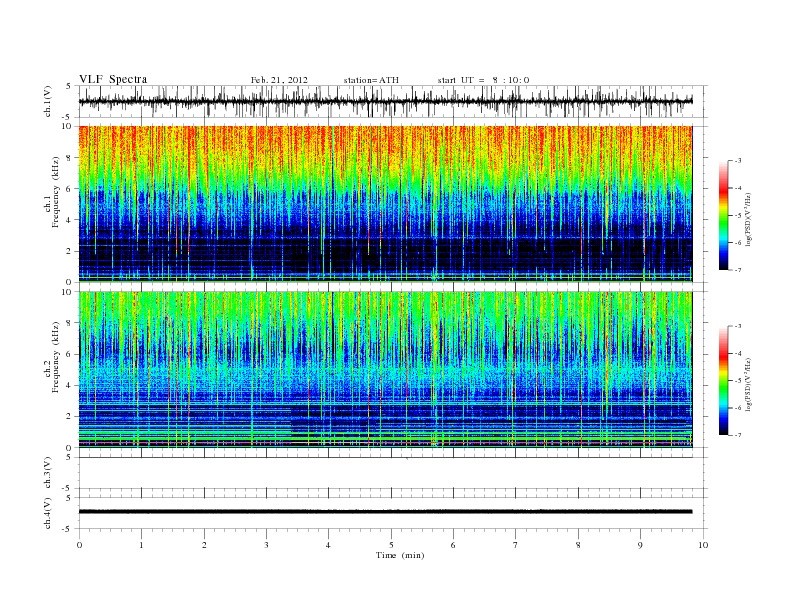Click the 'ch.1(V)' waveform axis label

(47, 101)
